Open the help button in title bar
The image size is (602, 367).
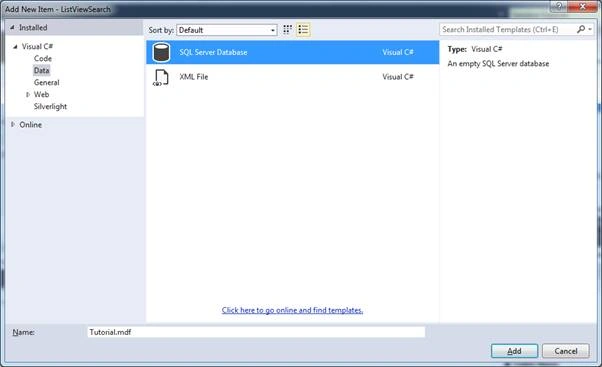coord(559,6)
